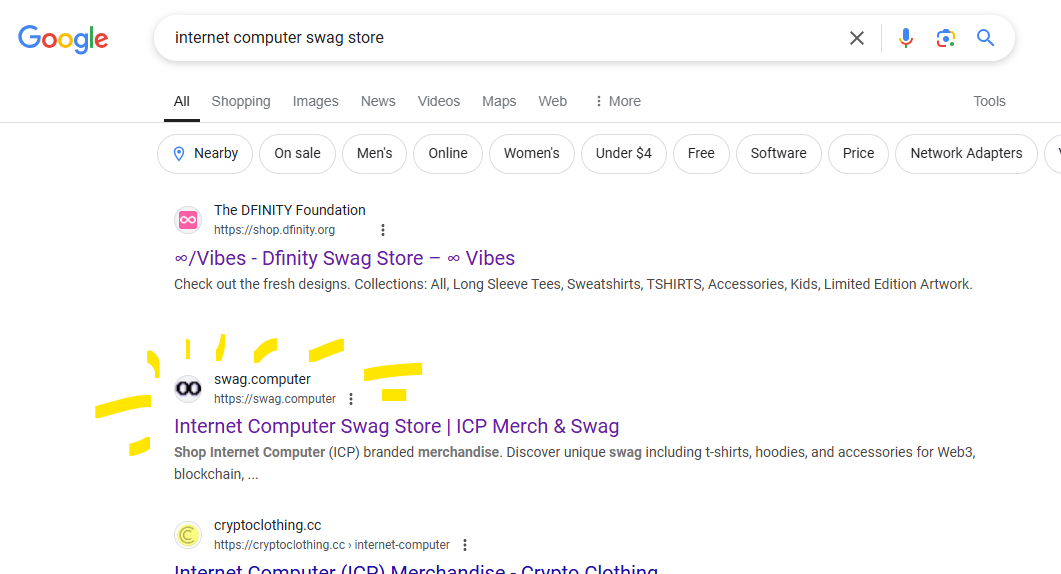Screen dimensions: 1061x574
Task: Apply the Under $4 filter chip
Action: [x=623, y=154]
